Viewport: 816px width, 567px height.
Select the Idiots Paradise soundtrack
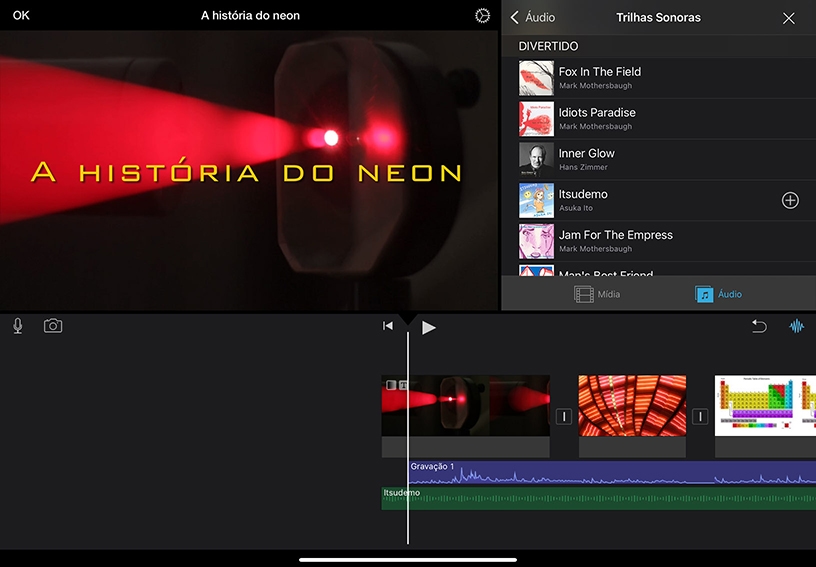coord(658,119)
